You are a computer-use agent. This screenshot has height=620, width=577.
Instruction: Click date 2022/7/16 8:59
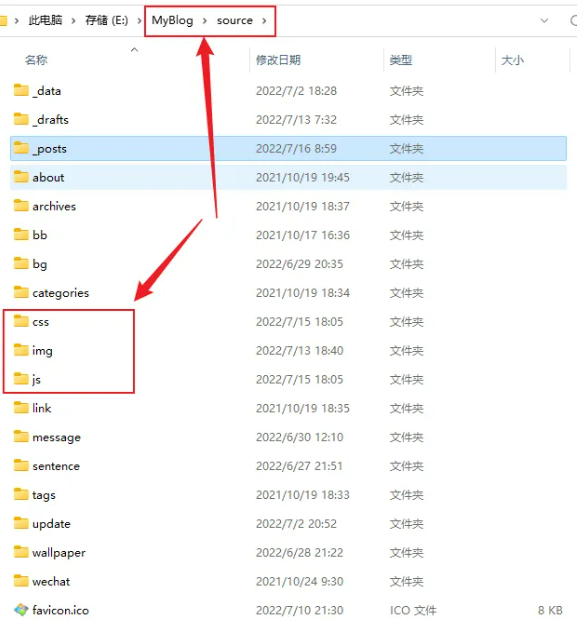[296, 149]
